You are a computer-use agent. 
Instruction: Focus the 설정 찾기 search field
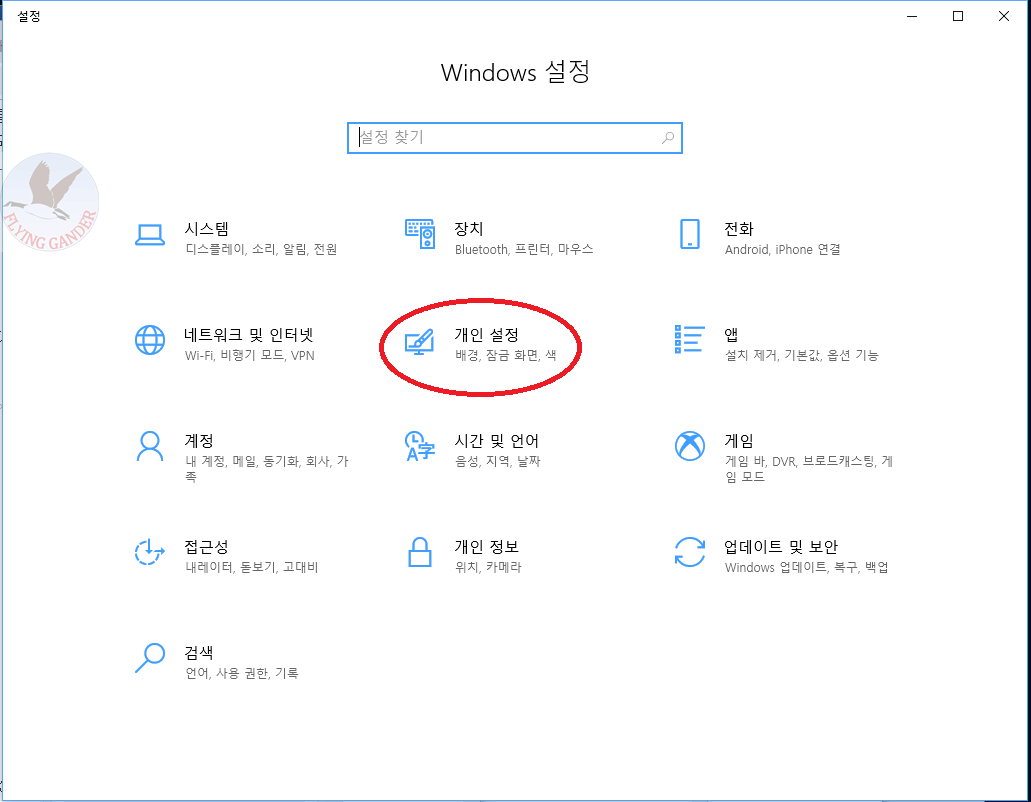pyautogui.click(x=515, y=138)
